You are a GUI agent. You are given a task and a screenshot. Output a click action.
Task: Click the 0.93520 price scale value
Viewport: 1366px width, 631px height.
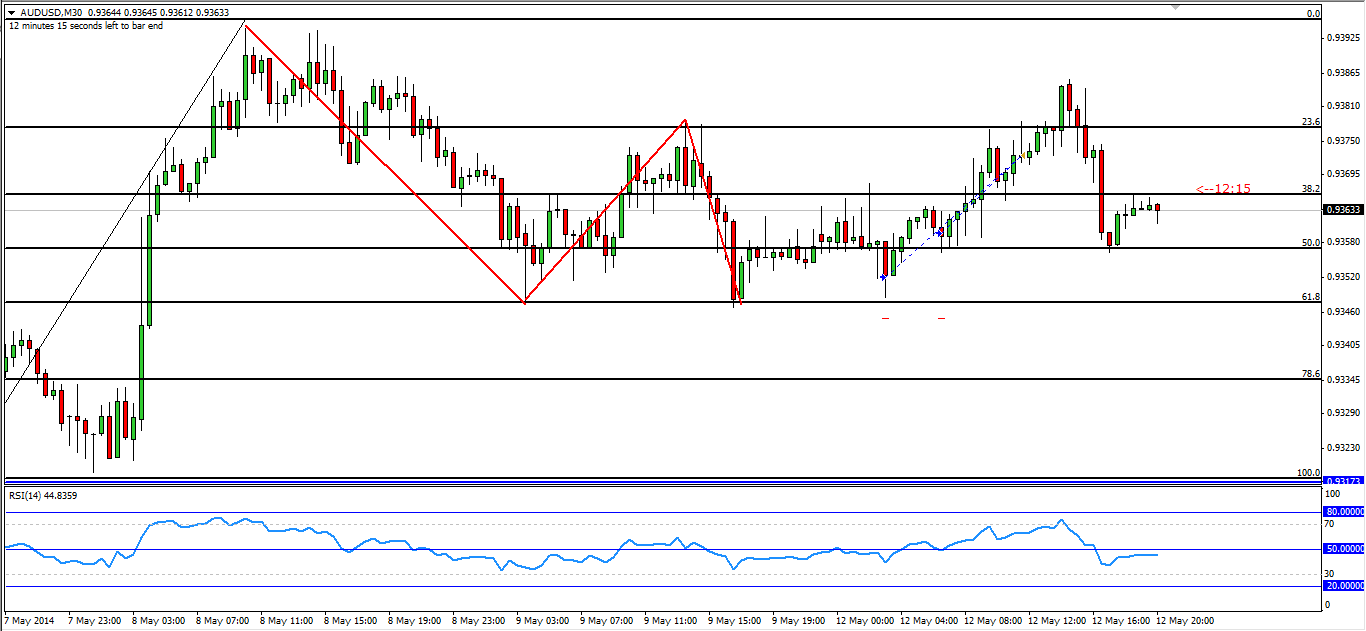tap(1343, 276)
